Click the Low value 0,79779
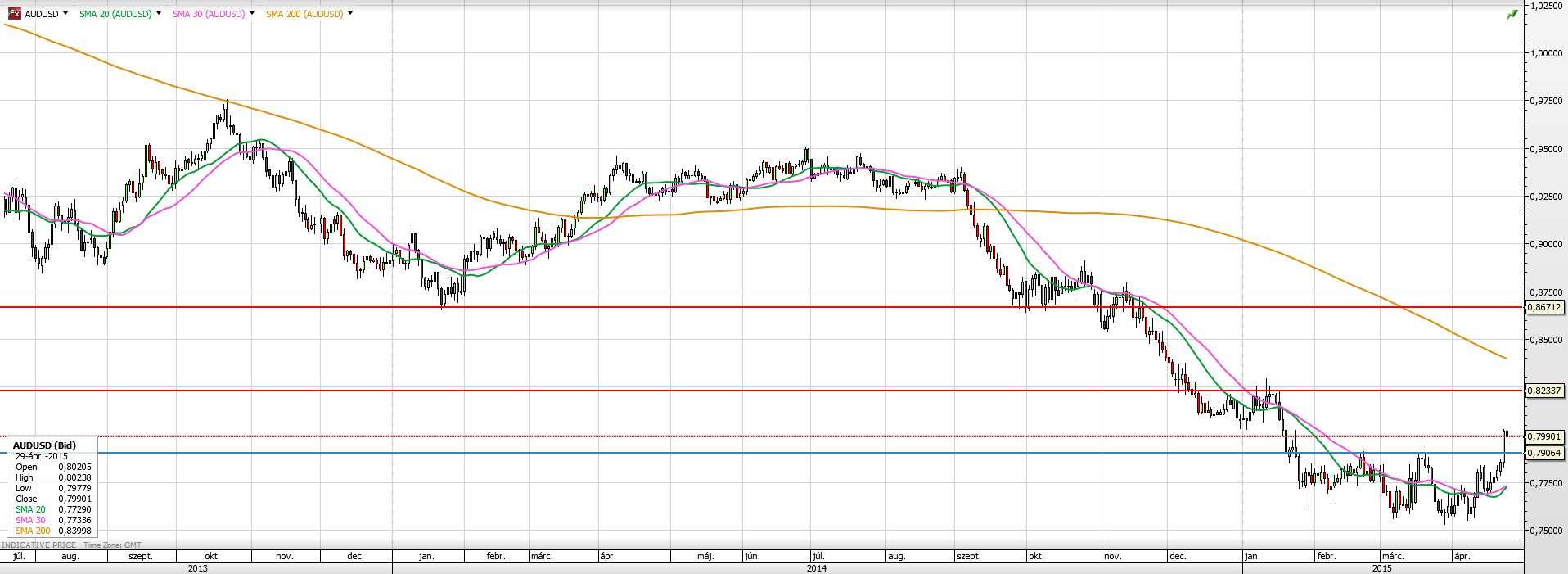 [74, 488]
